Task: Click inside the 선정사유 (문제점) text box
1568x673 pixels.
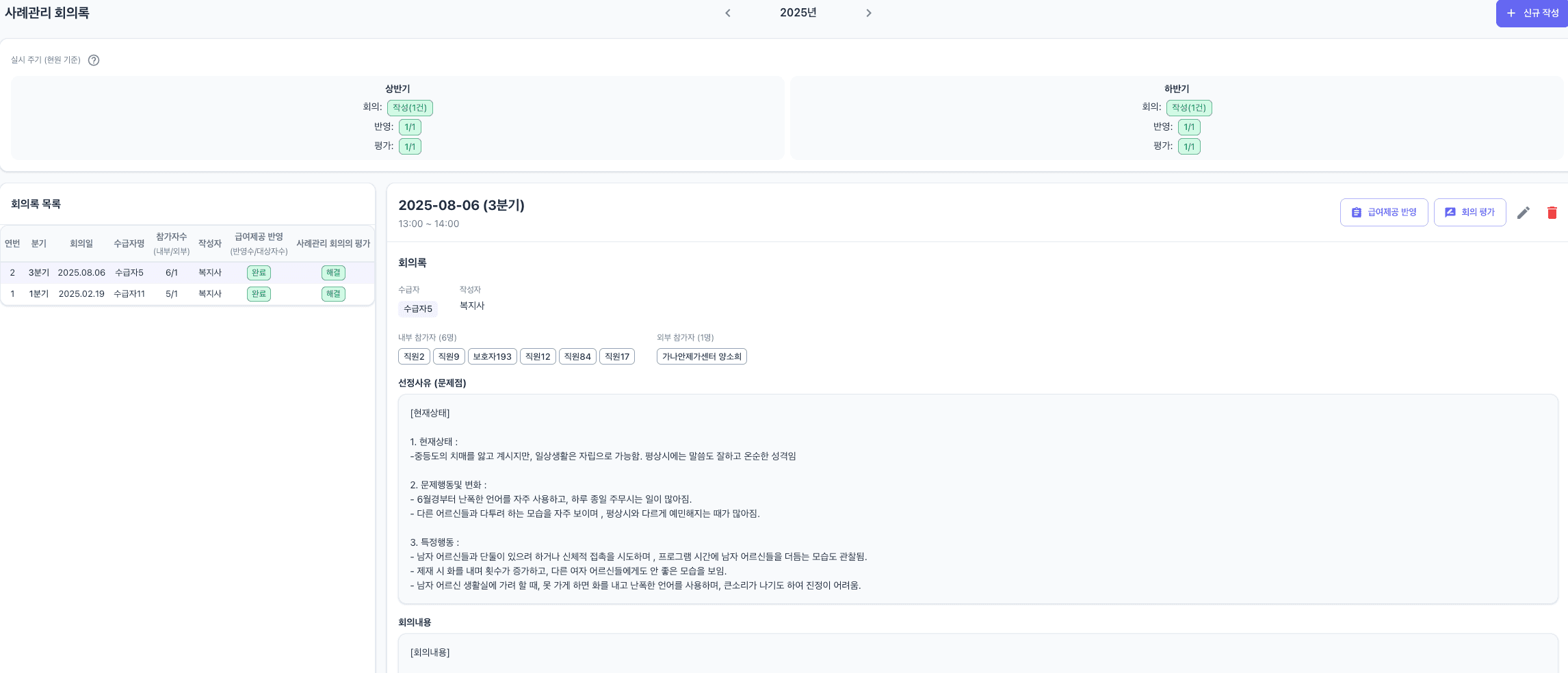Action: (x=978, y=499)
